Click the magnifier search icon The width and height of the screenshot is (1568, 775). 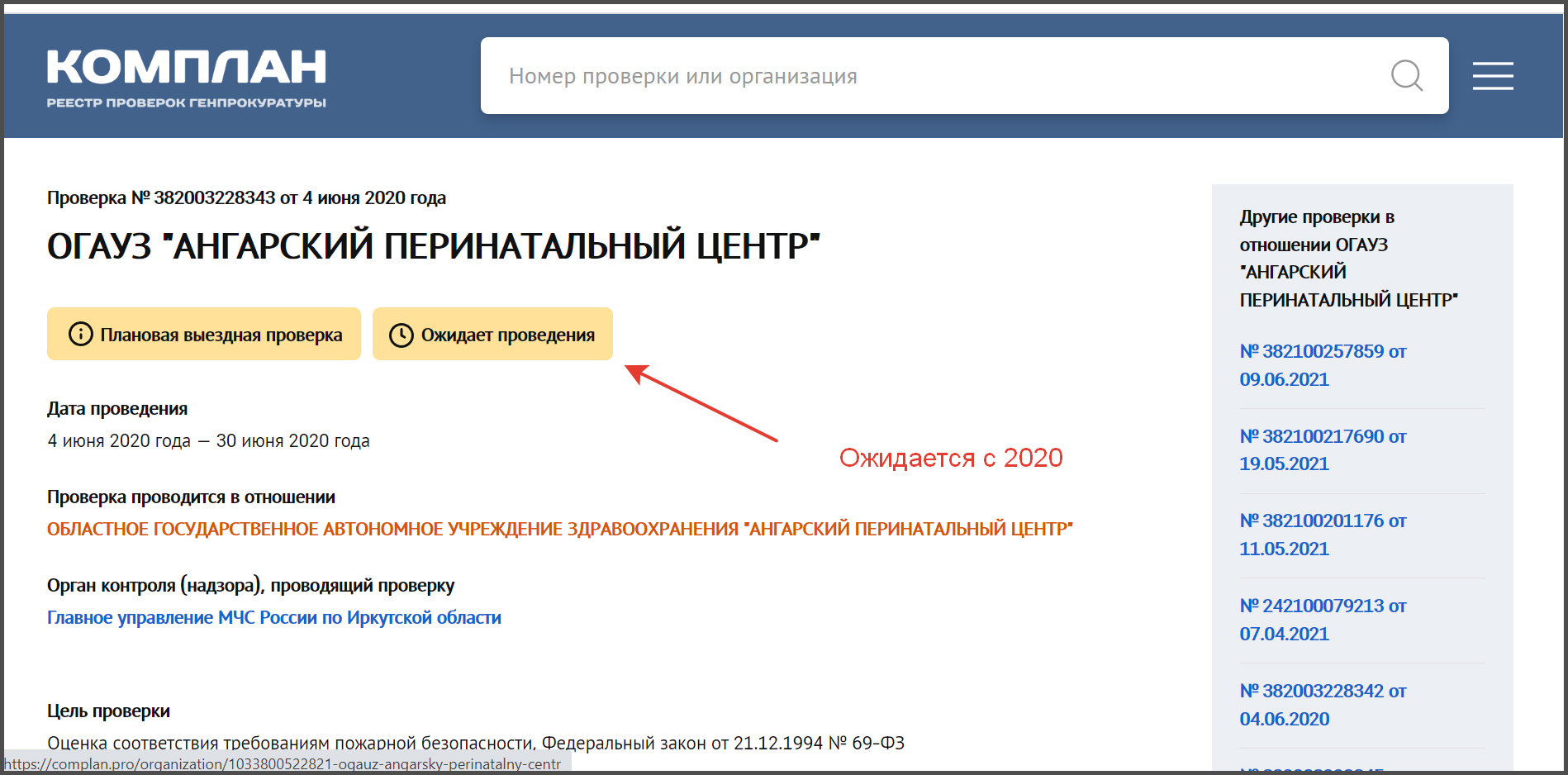pyautogui.click(x=1406, y=76)
